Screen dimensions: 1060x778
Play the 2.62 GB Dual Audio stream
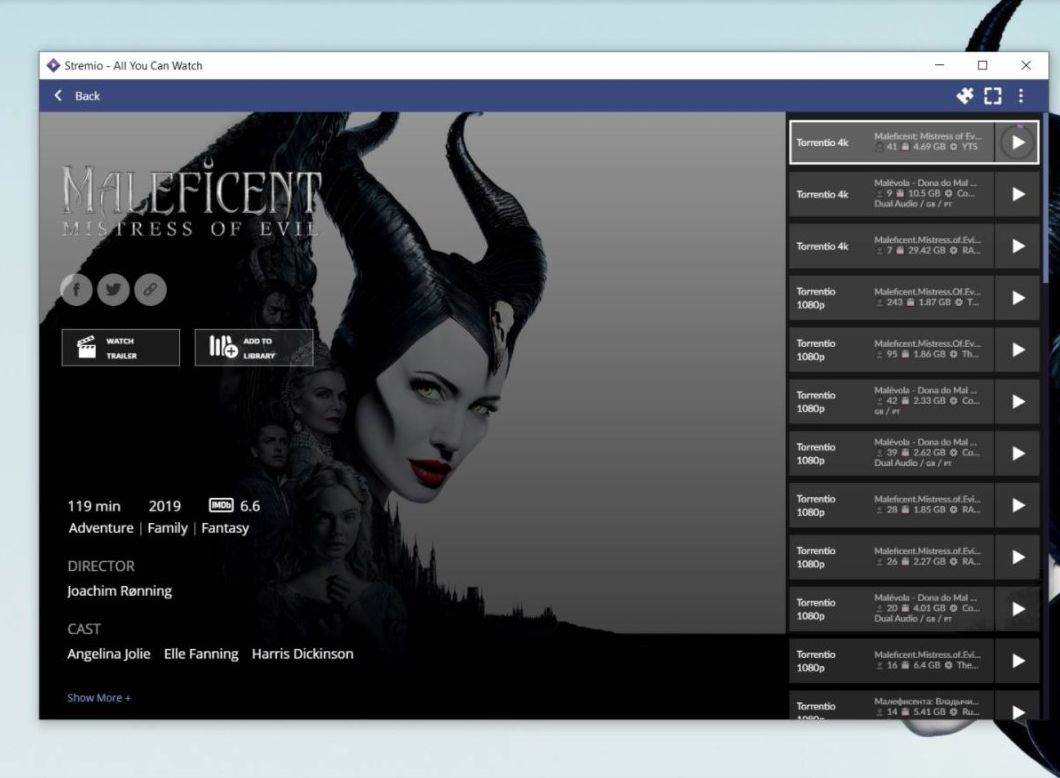click(x=1017, y=454)
